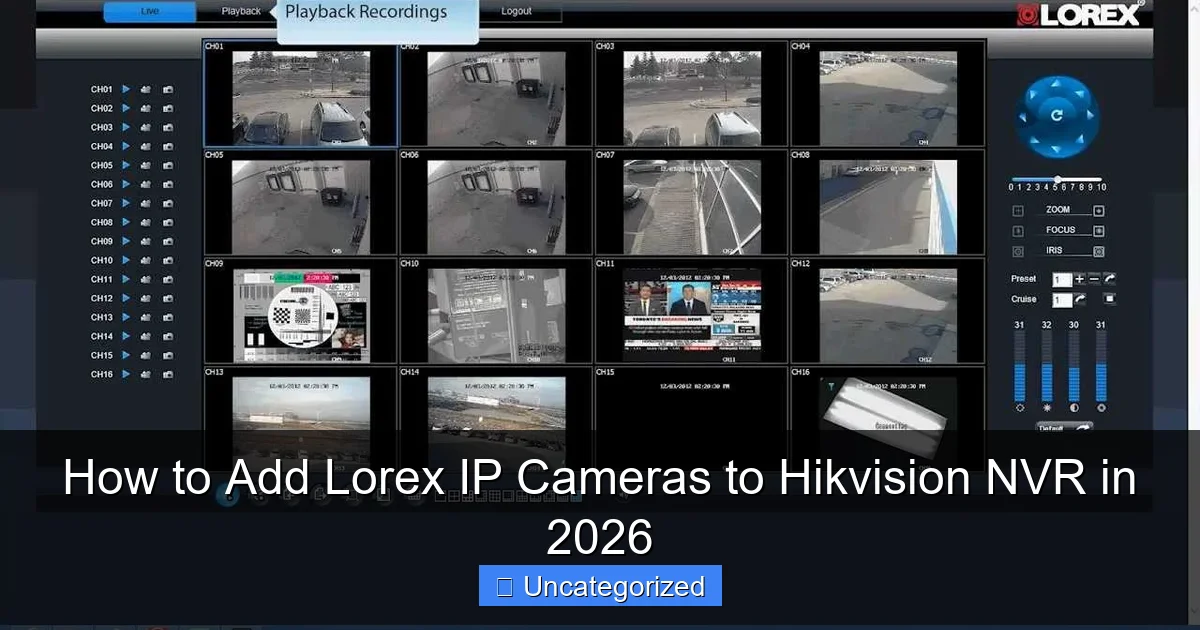Image resolution: width=1200 pixels, height=630 pixels.
Task: Select the Focus adjustment icon
Action: coord(1016,230)
